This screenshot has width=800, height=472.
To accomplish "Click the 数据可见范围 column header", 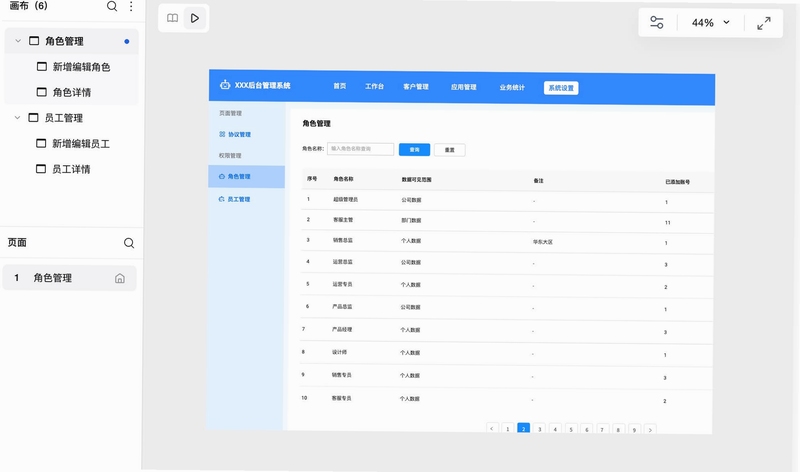I will point(416,180).
